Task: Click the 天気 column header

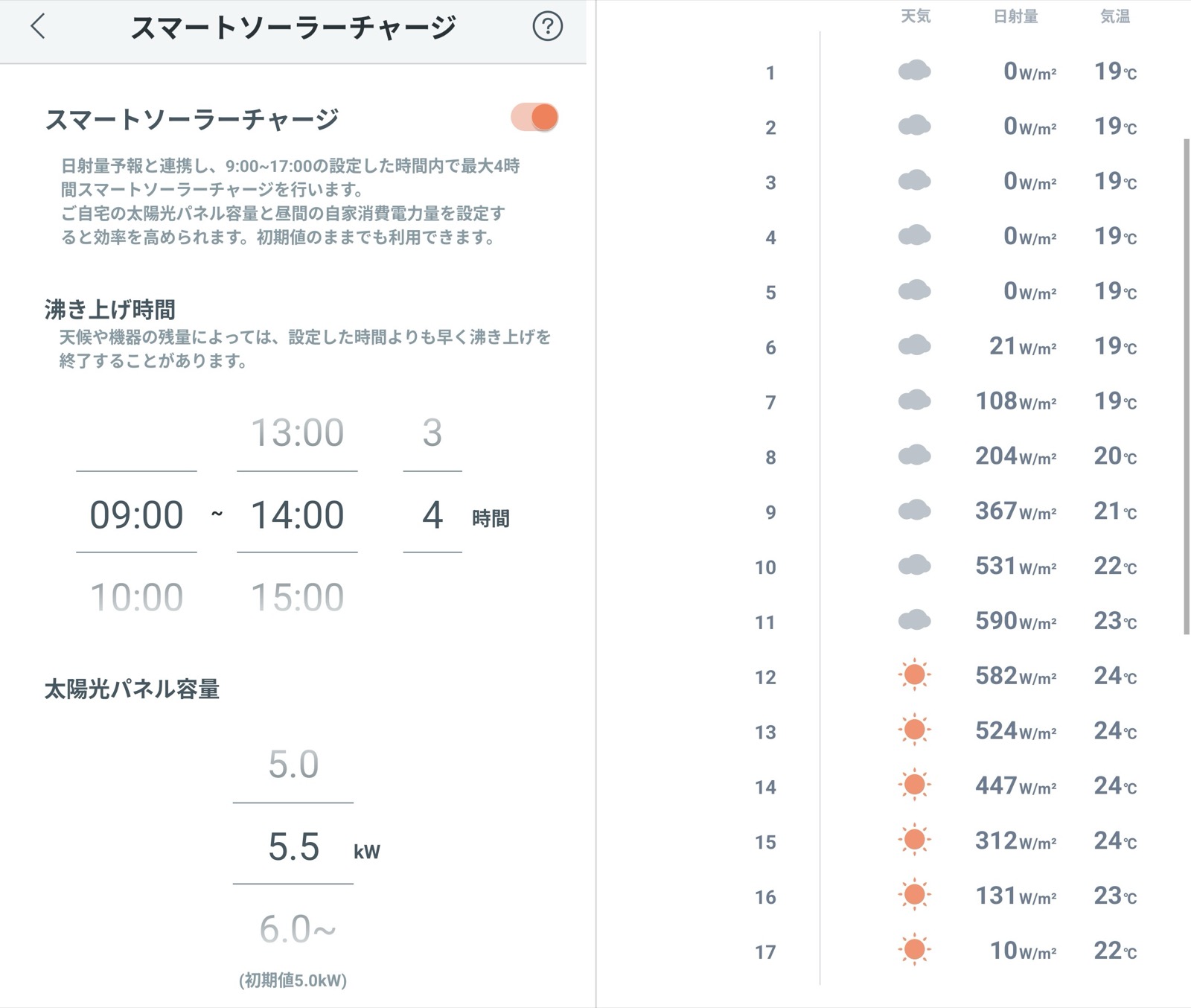Action: point(916,16)
